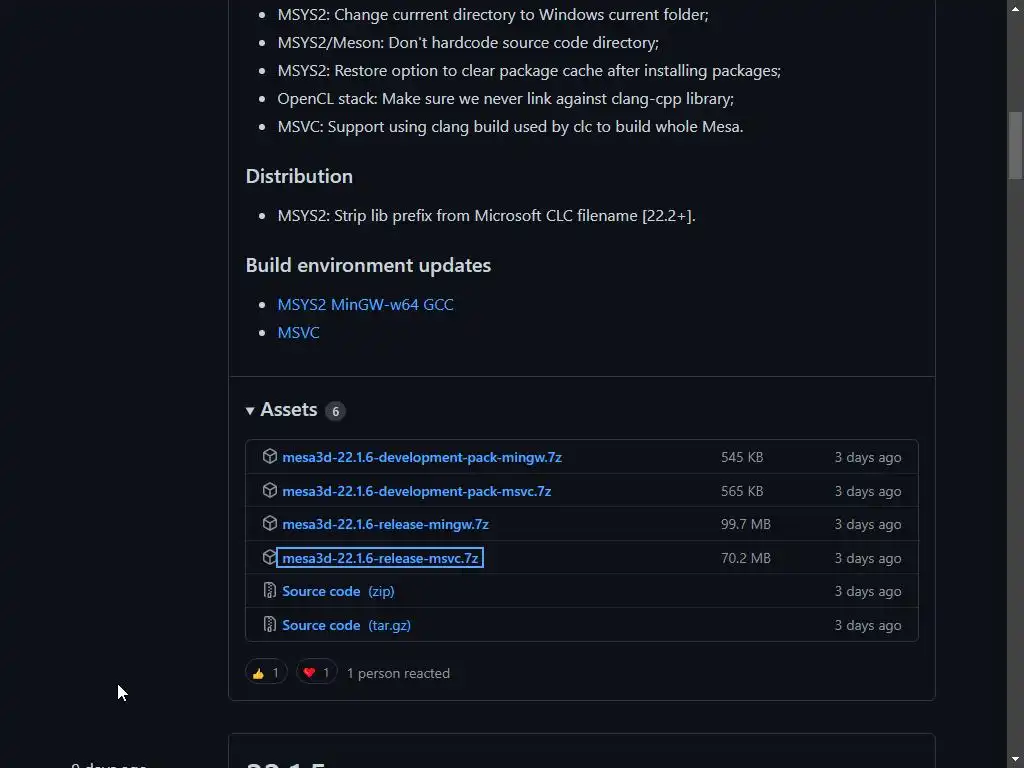Viewport: 1024px width, 768px height.
Task: Click the Assets count badge
Action: point(335,411)
